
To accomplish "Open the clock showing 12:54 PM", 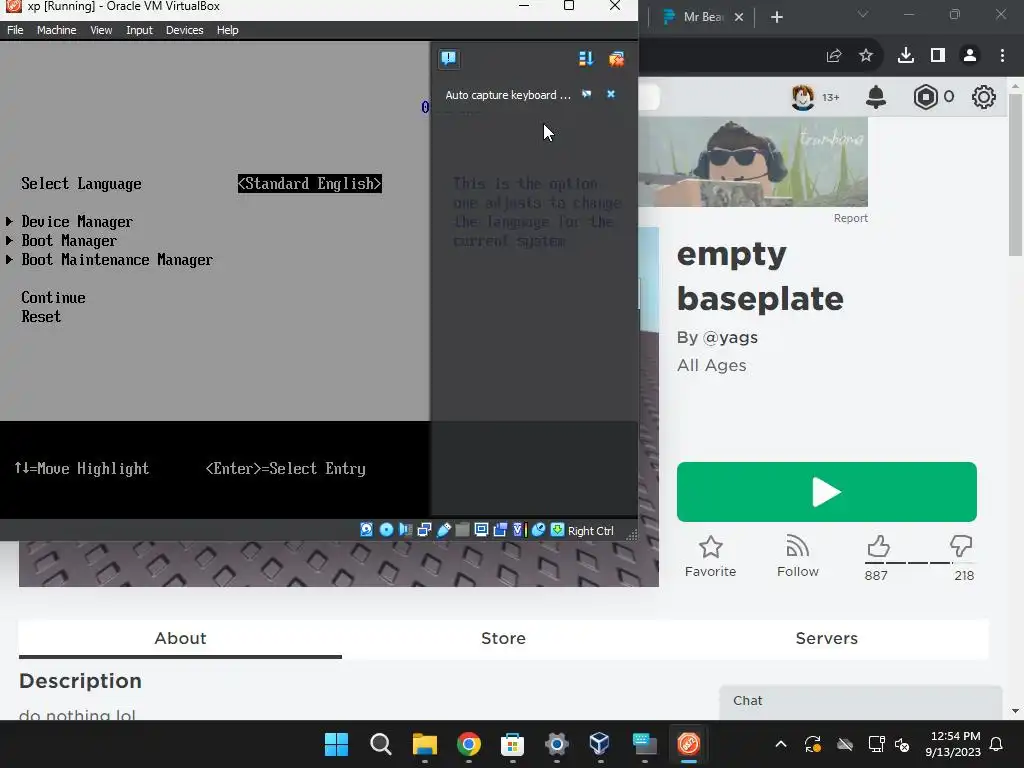I will [x=953, y=744].
